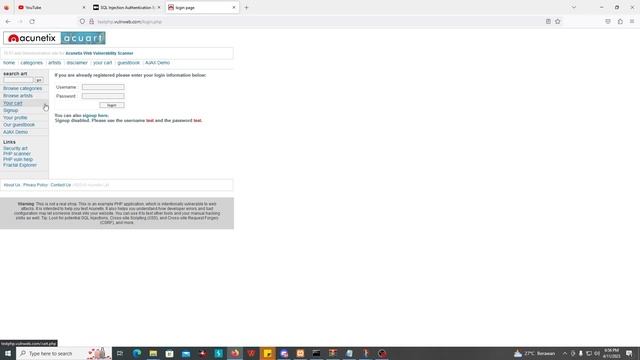Open the black terminal window taskbar icon
This screenshot has height=360, width=640.
coord(316,353)
